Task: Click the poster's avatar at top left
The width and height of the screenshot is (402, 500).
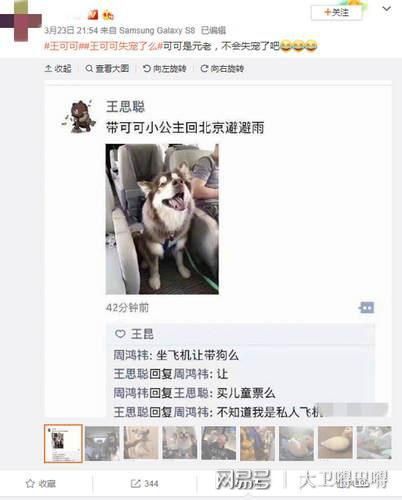Action: pos(21,21)
